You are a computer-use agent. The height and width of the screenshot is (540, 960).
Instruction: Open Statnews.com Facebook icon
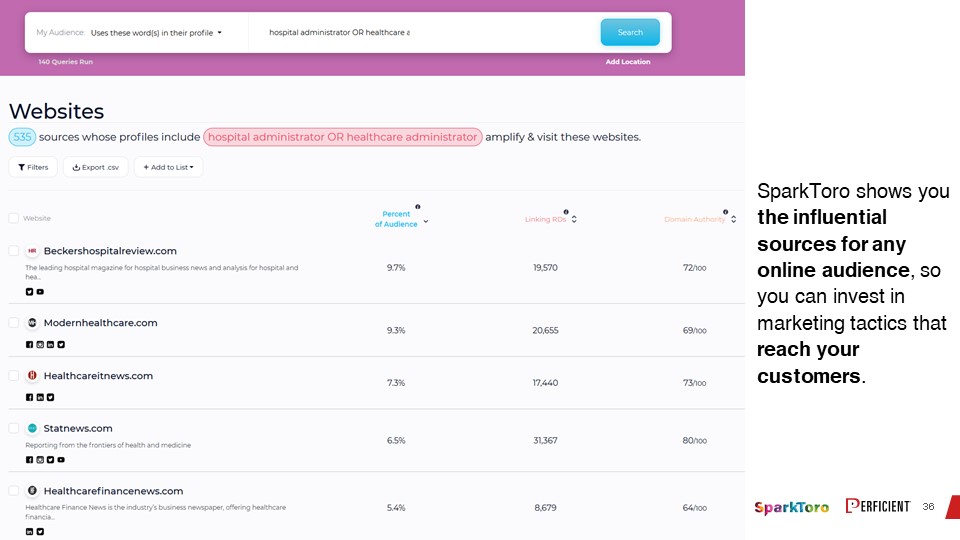click(29, 460)
